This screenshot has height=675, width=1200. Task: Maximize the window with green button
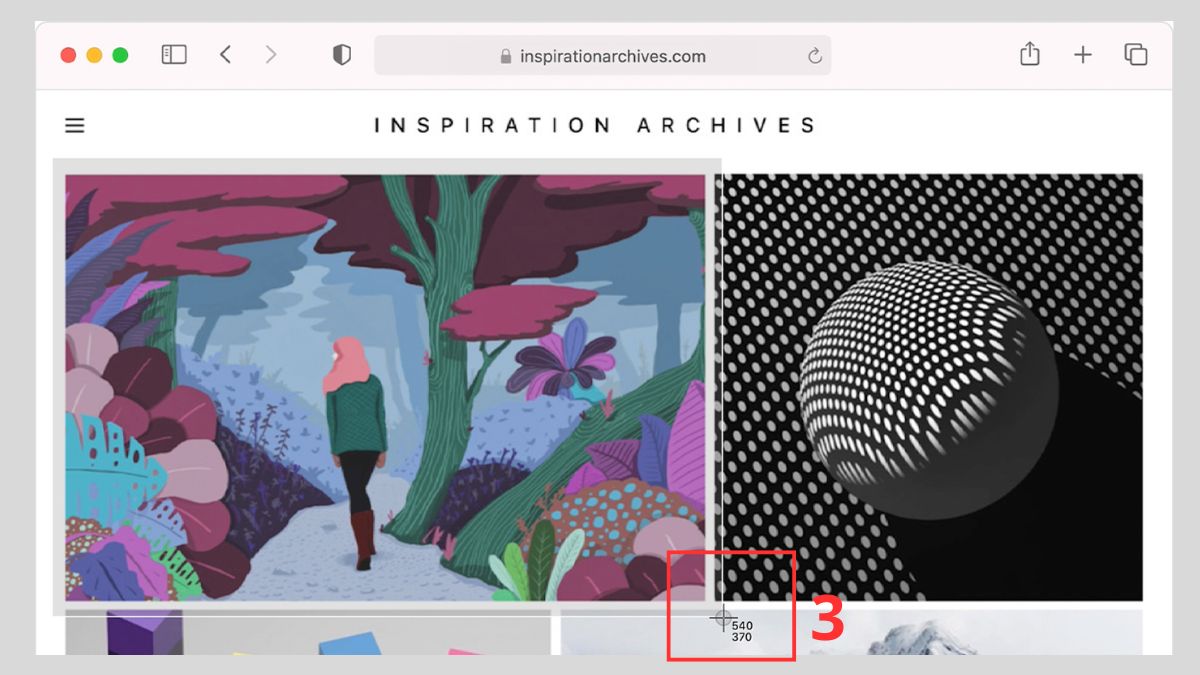(x=120, y=55)
